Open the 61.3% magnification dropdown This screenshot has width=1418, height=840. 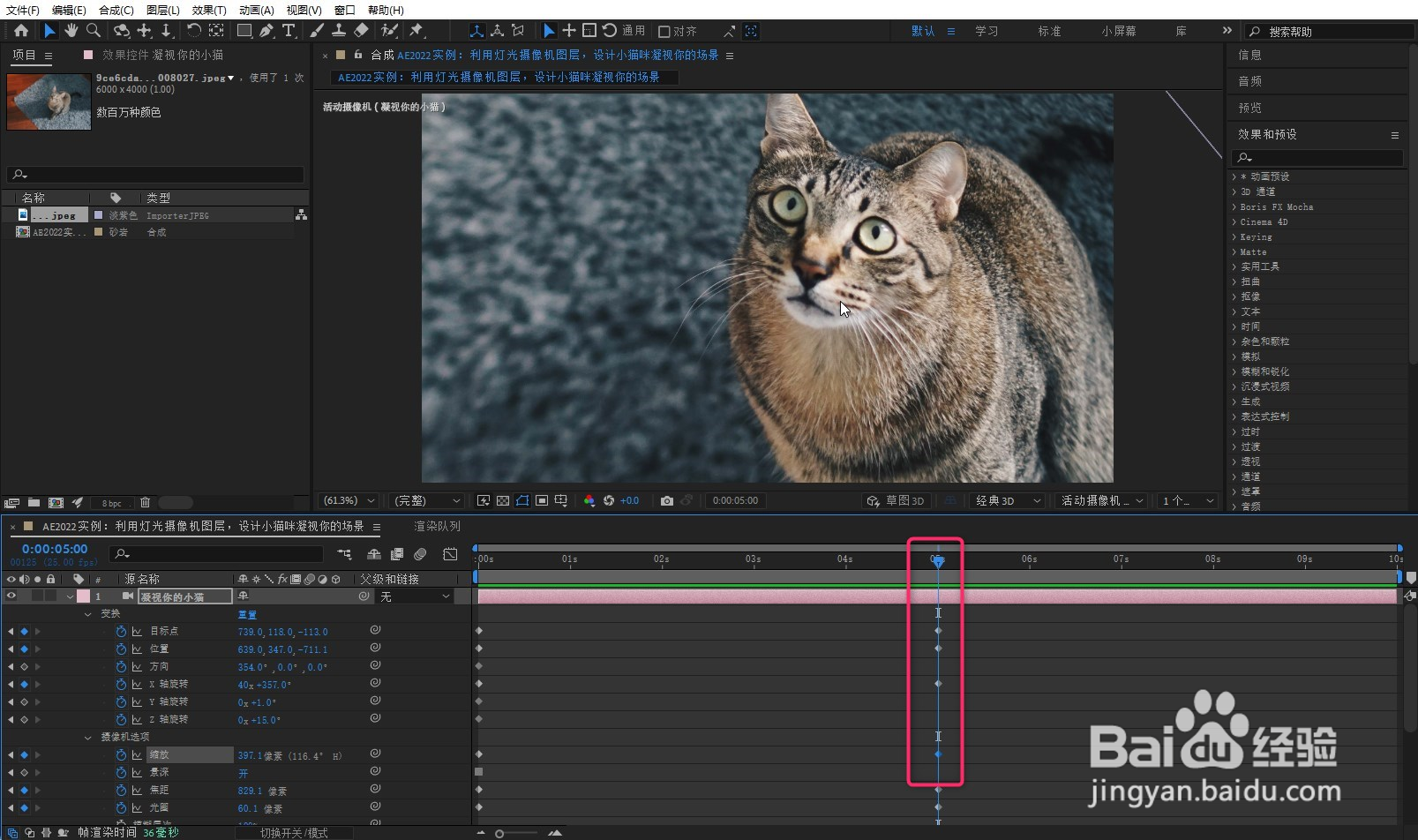pos(349,500)
